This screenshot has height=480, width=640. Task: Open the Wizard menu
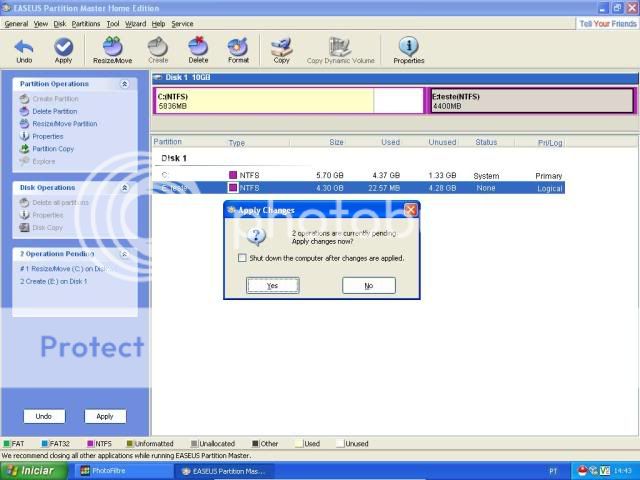tap(136, 24)
